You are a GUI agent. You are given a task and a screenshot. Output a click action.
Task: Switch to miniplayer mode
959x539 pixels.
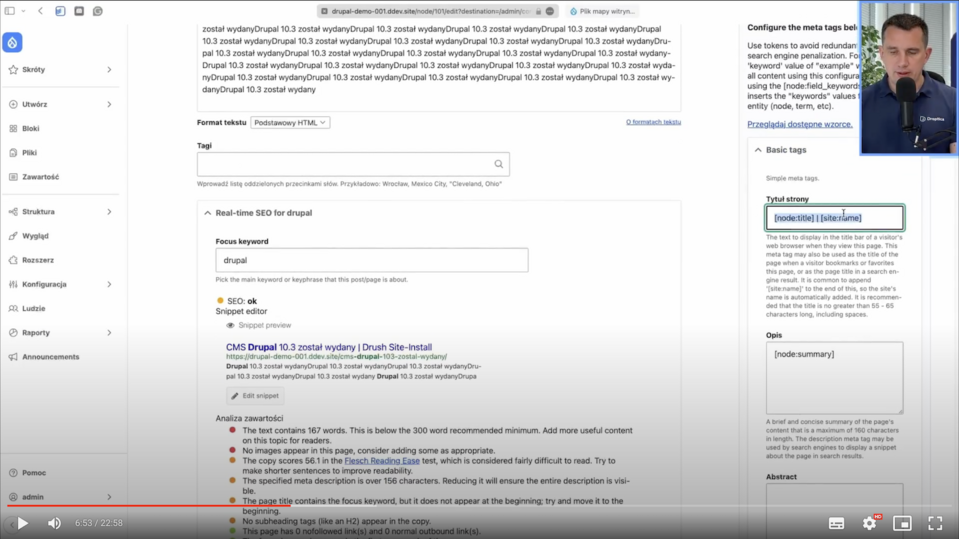pyautogui.click(x=902, y=523)
